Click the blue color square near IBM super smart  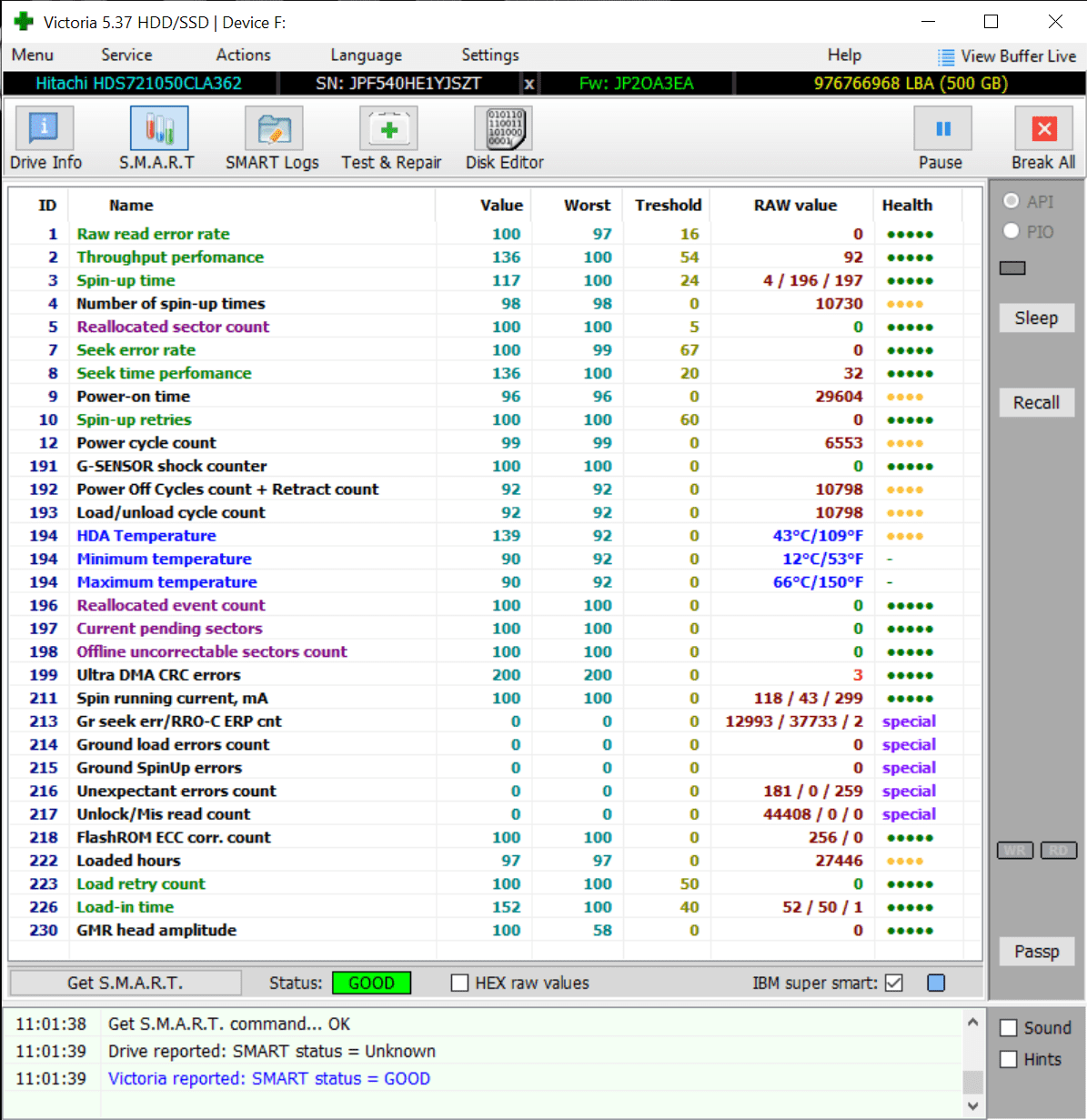[936, 983]
